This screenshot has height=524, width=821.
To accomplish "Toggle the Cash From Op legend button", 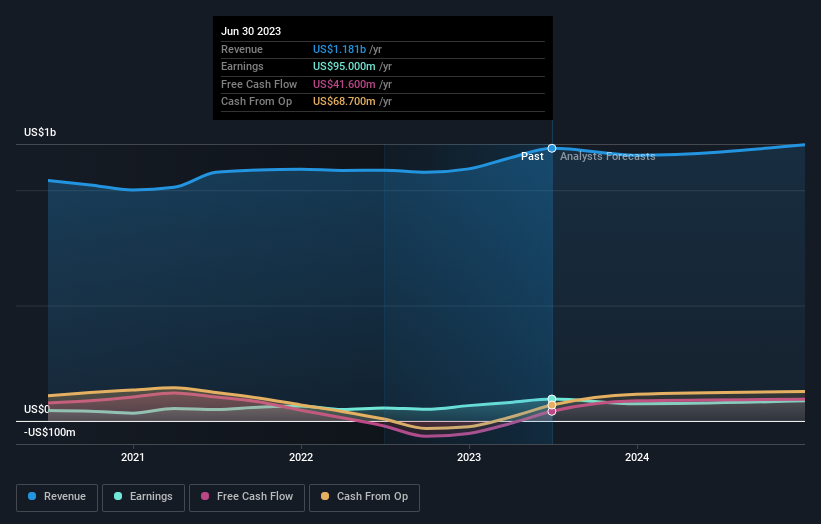I will (364, 497).
